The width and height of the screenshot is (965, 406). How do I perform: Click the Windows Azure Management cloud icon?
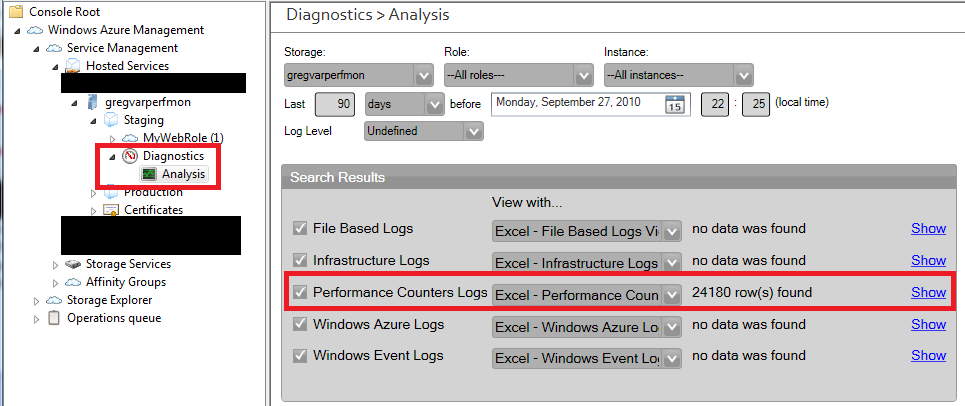point(34,30)
